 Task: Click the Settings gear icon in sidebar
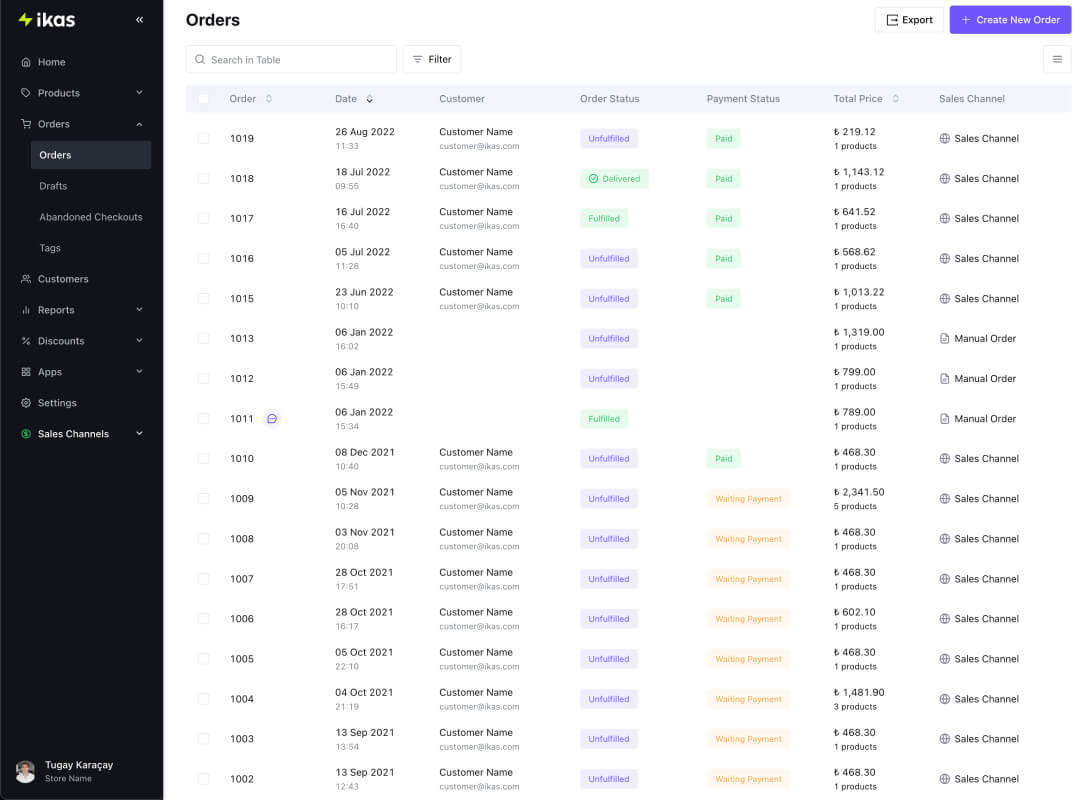click(x=26, y=403)
